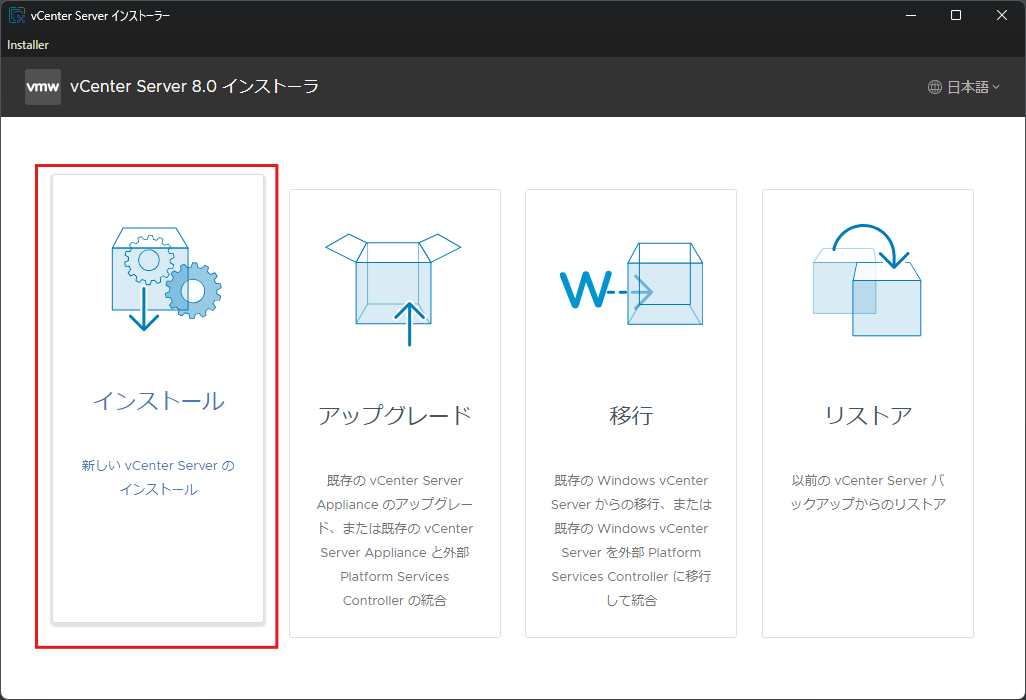Minimize the installer window
Image resolution: width=1026 pixels, height=700 pixels.
[x=910, y=15]
